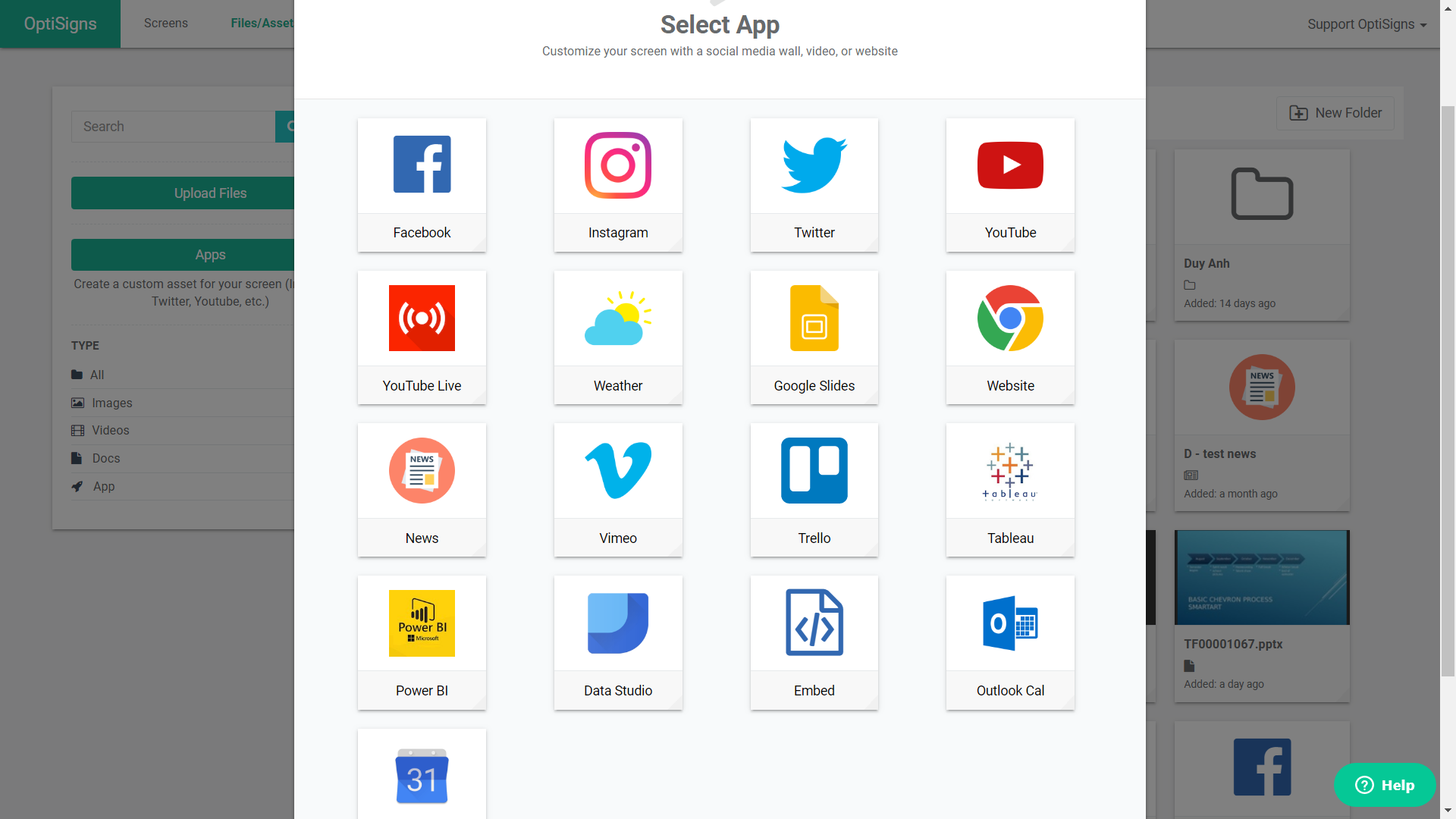The height and width of the screenshot is (819, 1456).
Task: Select the Google Calendar 31 icon
Action: (x=422, y=776)
